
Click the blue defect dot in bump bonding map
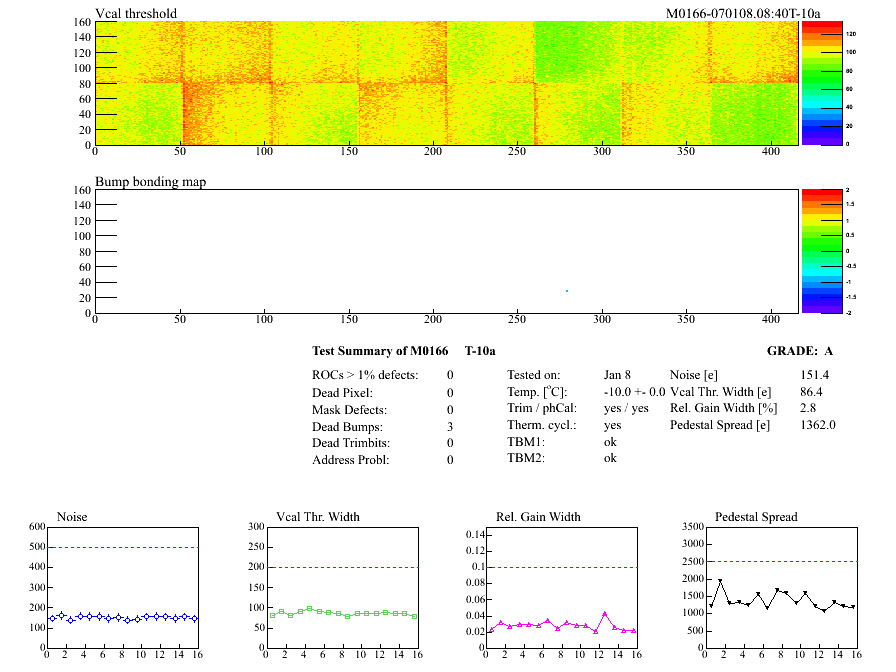567,291
